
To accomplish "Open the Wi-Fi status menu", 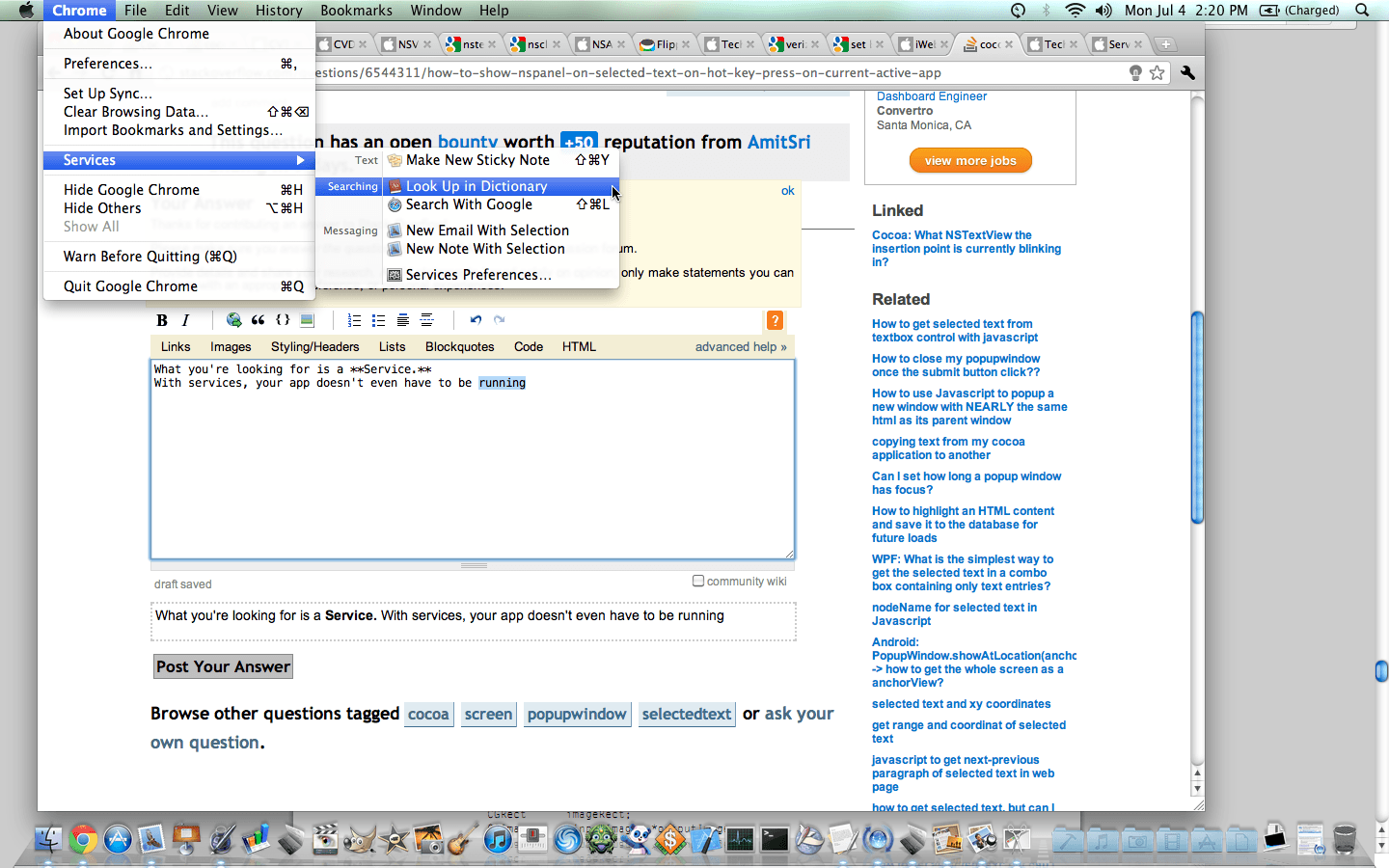I will [x=1075, y=11].
